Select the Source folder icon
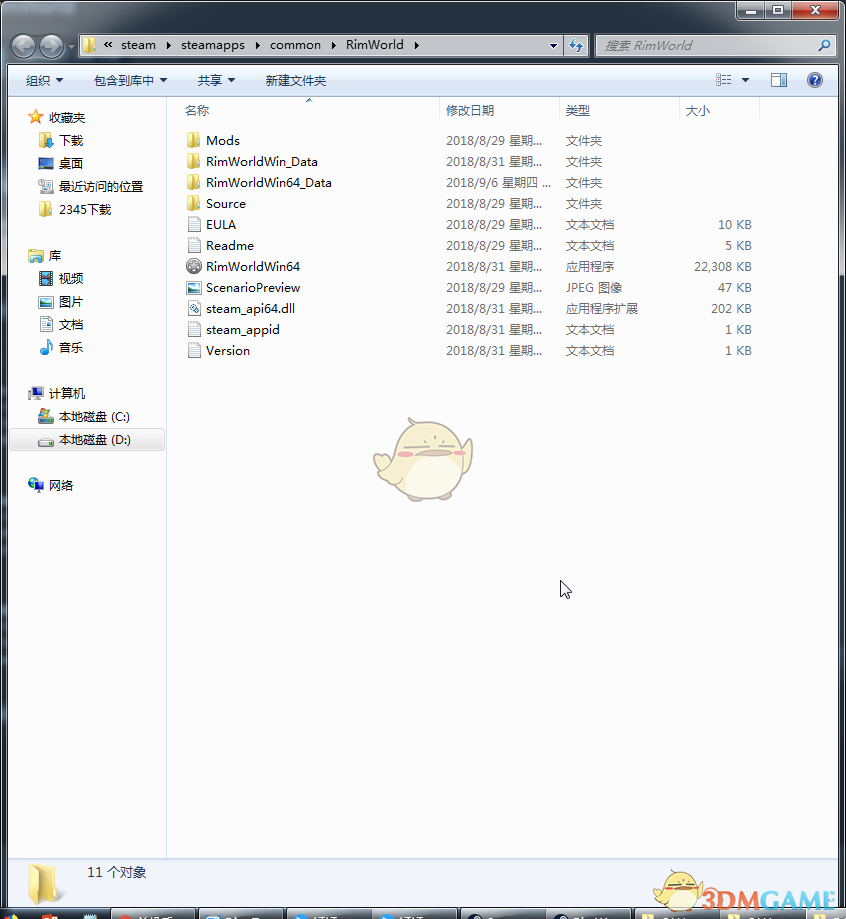 (193, 204)
